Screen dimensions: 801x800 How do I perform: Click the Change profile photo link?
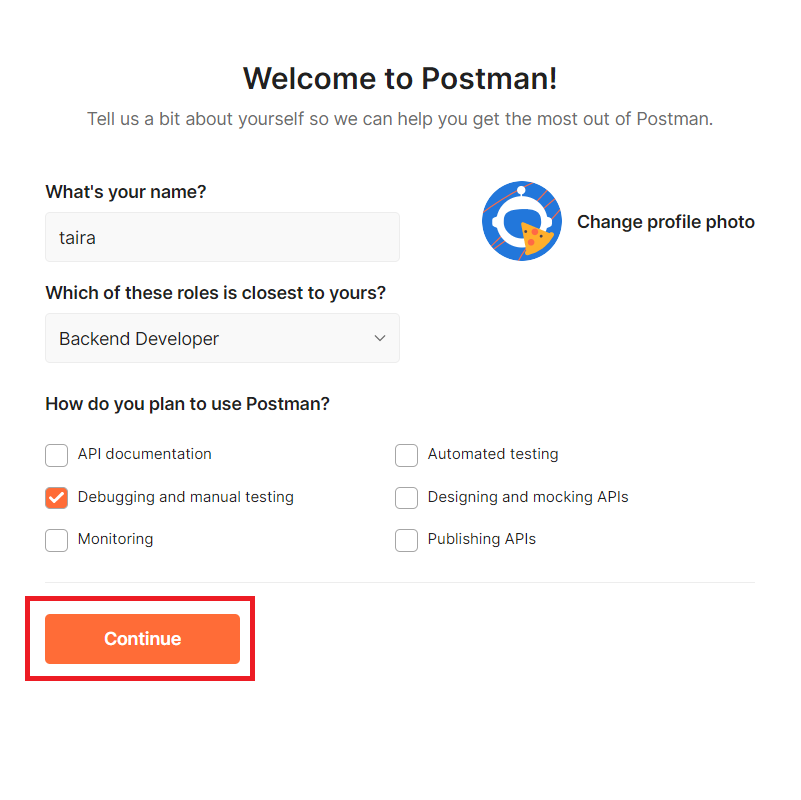coord(666,222)
